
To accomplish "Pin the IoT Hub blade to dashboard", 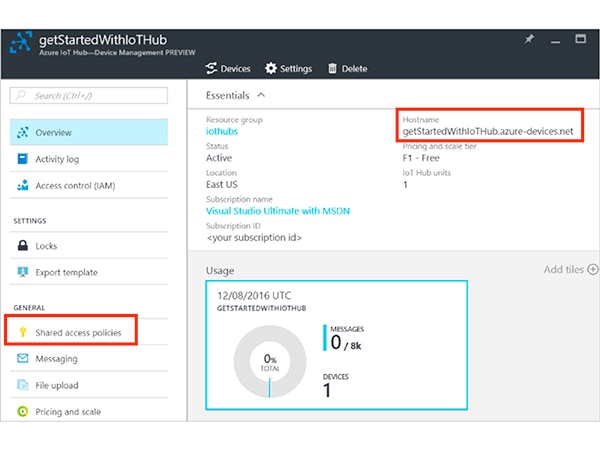I will (529, 39).
